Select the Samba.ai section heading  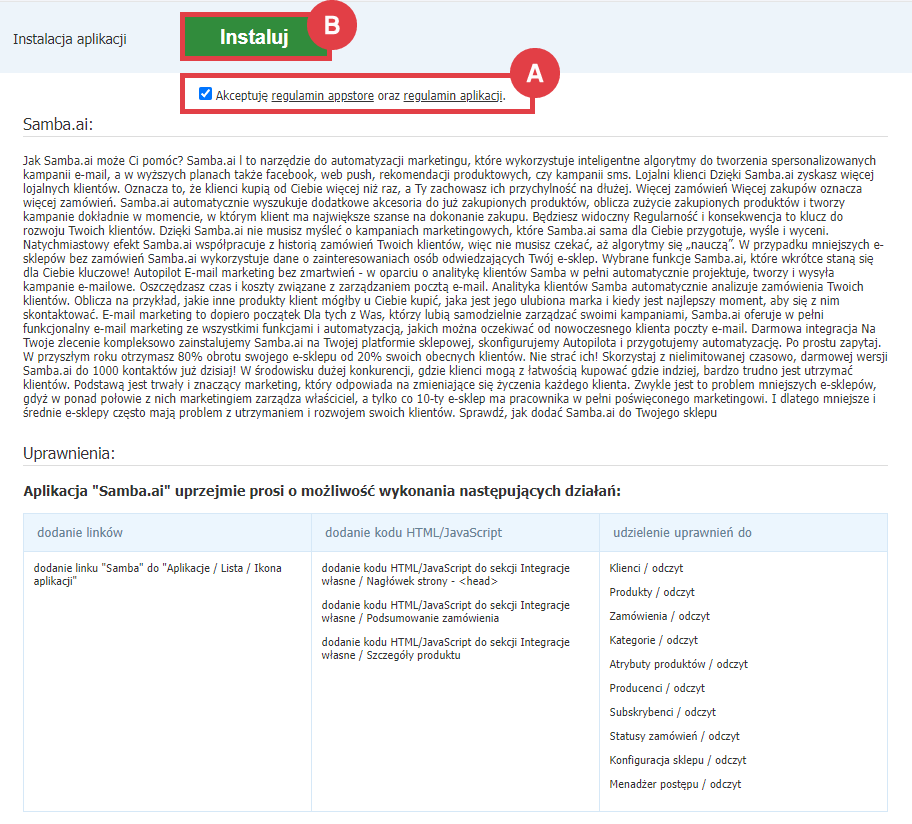pyautogui.click(x=58, y=124)
